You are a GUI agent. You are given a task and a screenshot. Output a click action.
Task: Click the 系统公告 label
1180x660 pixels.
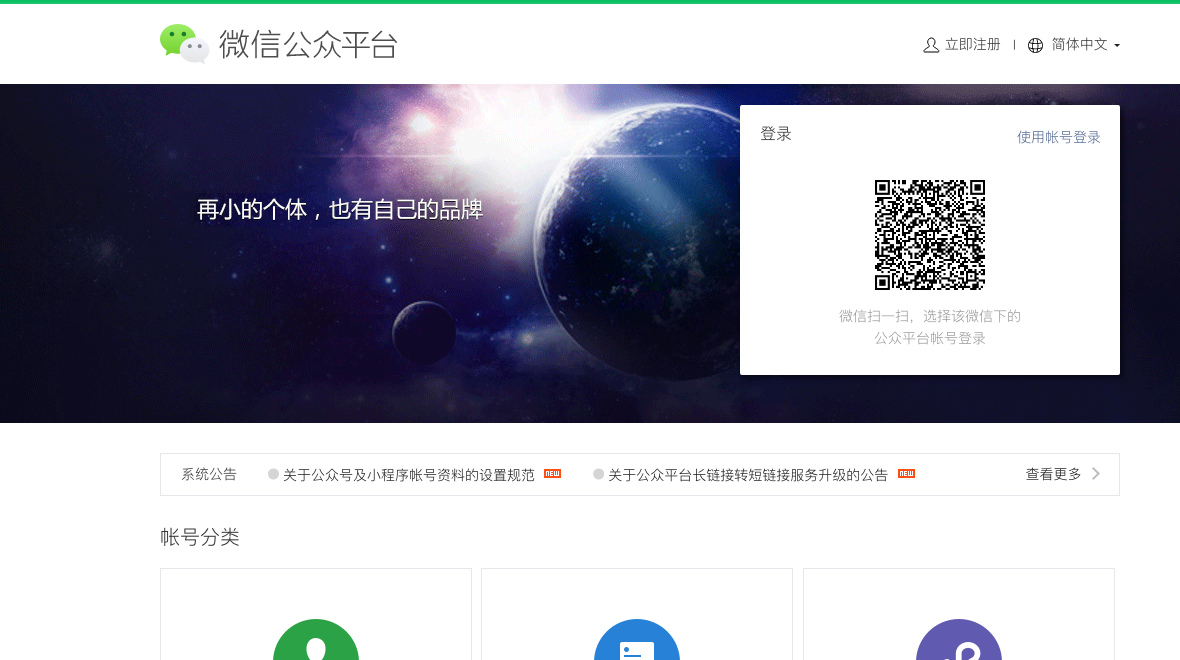coord(208,474)
